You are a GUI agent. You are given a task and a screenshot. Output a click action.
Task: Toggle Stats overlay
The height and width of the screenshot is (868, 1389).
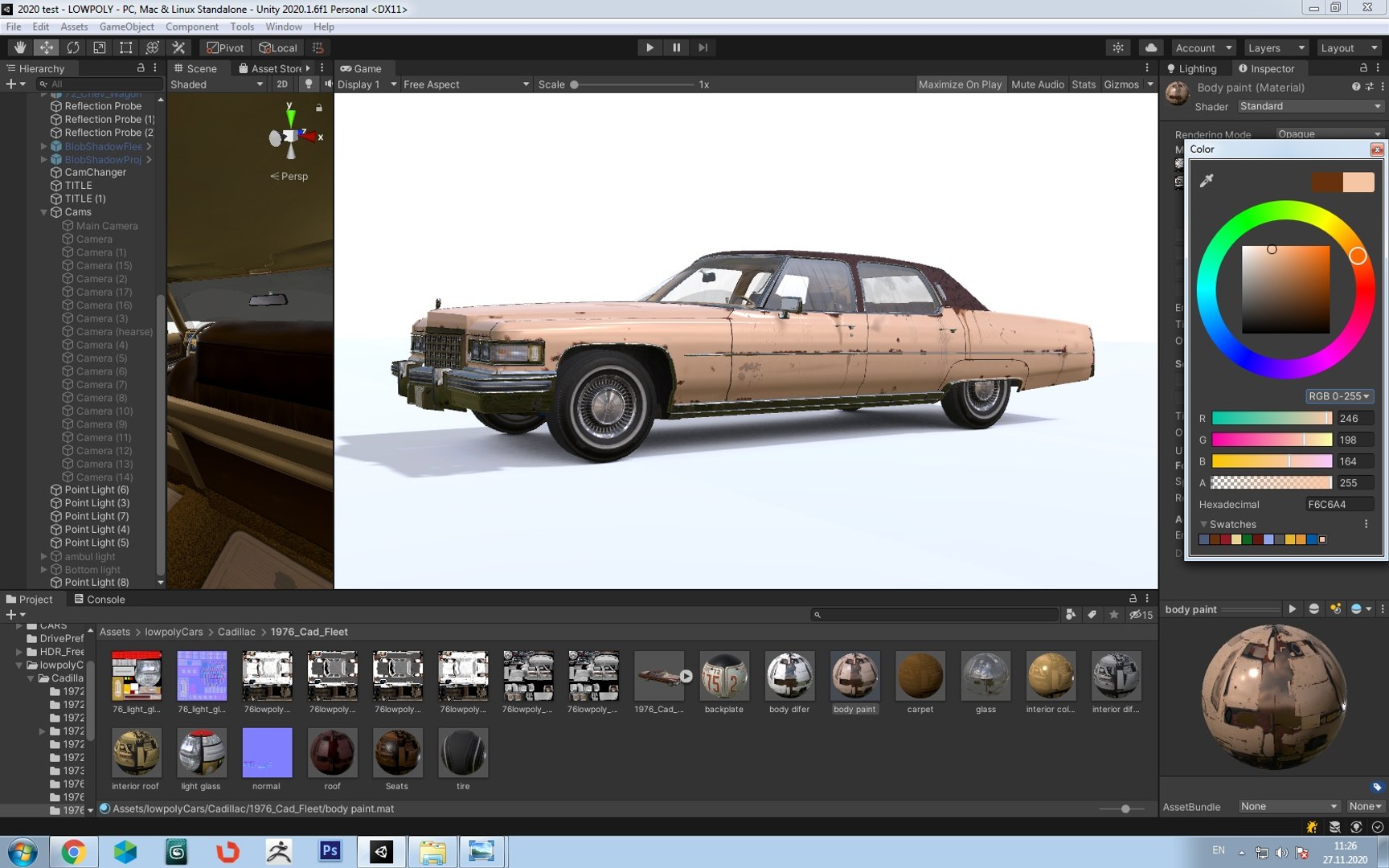click(1084, 84)
